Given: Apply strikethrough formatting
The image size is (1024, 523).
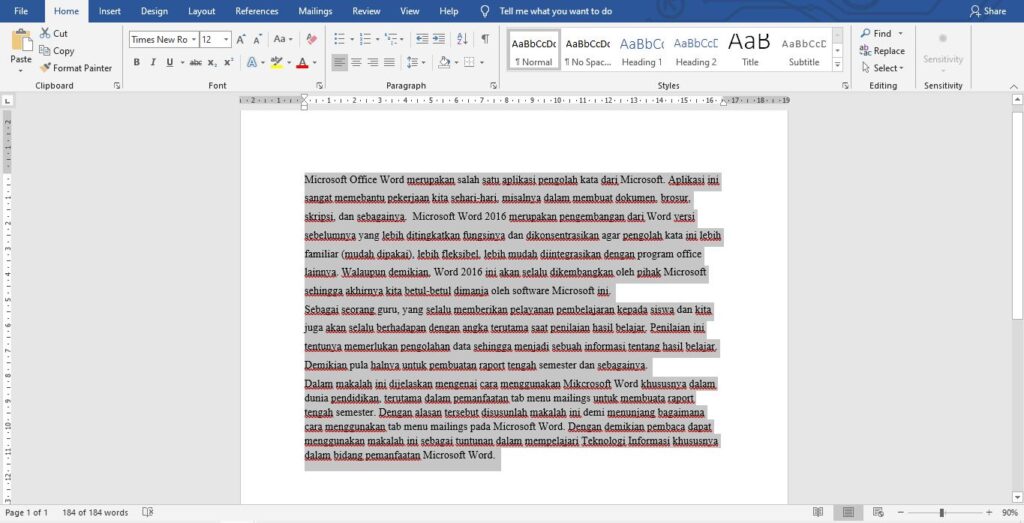Looking at the screenshot, I should tap(195, 63).
